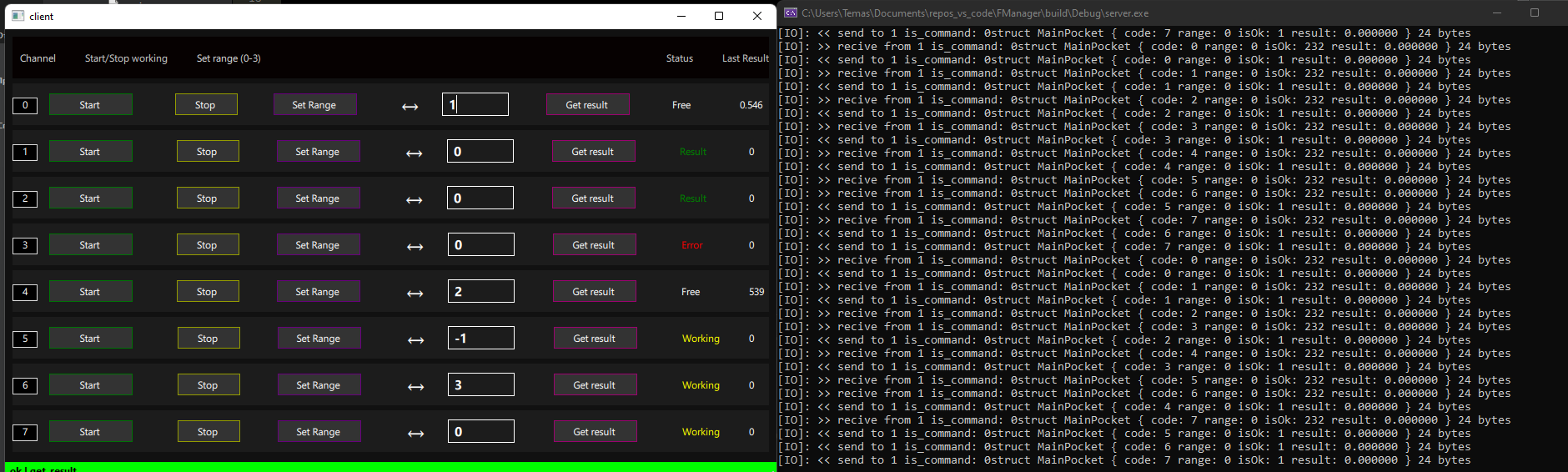The image size is (1568, 472).
Task: Focus range input field of channel 3
Action: (x=480, y=244)
